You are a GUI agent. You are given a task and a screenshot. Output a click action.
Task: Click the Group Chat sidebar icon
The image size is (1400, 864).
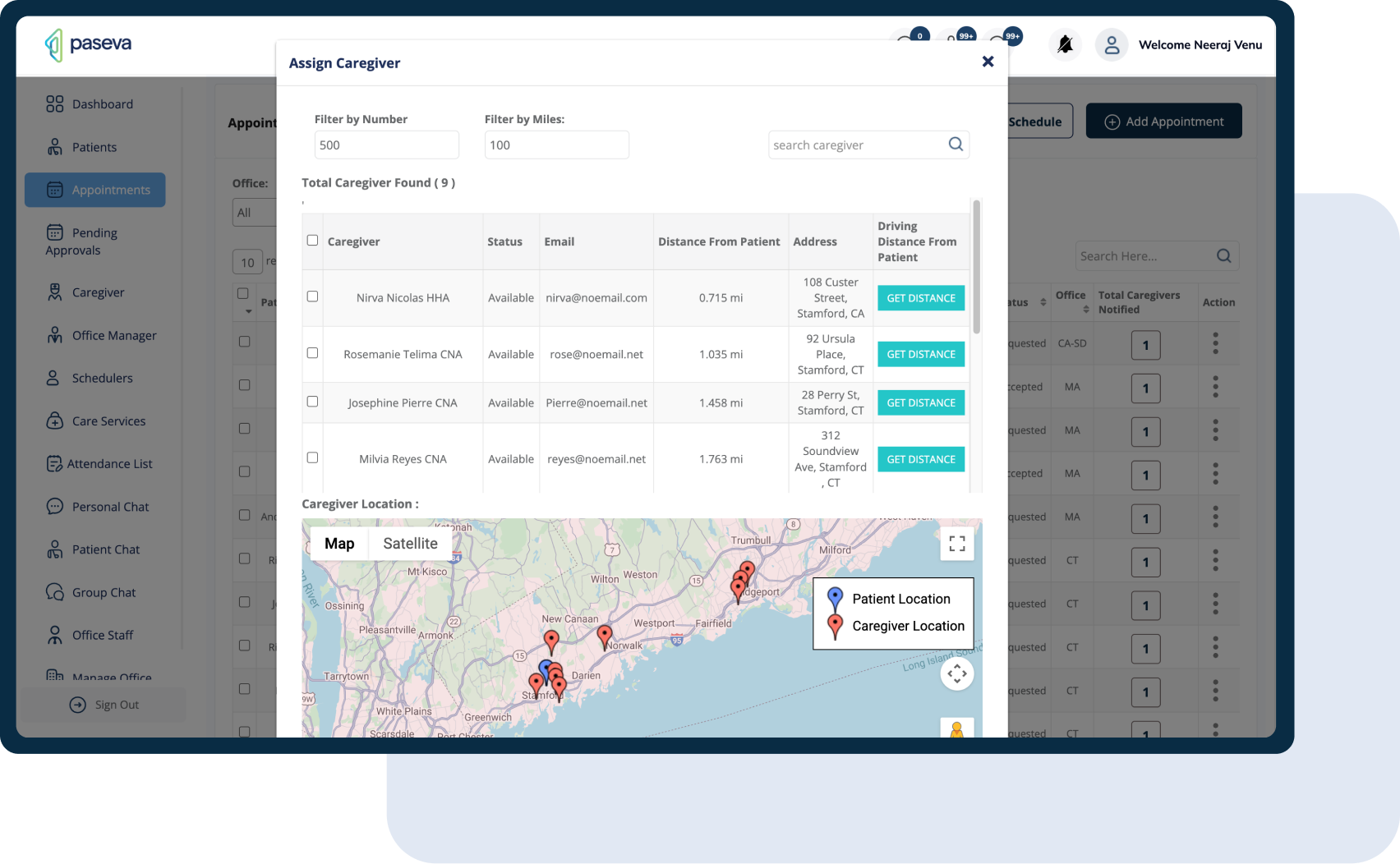tap(54, 592)
